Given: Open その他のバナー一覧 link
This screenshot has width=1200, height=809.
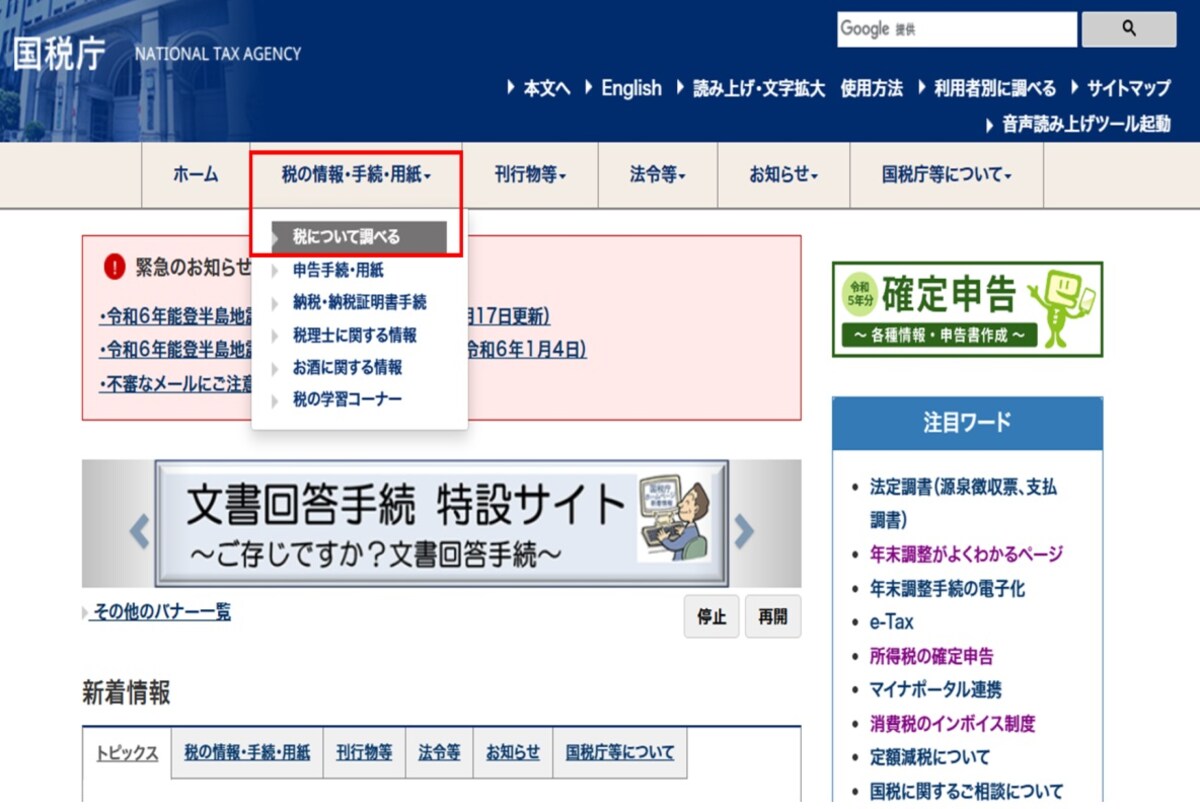Looking at the screenshot, I should coord(161,612).
